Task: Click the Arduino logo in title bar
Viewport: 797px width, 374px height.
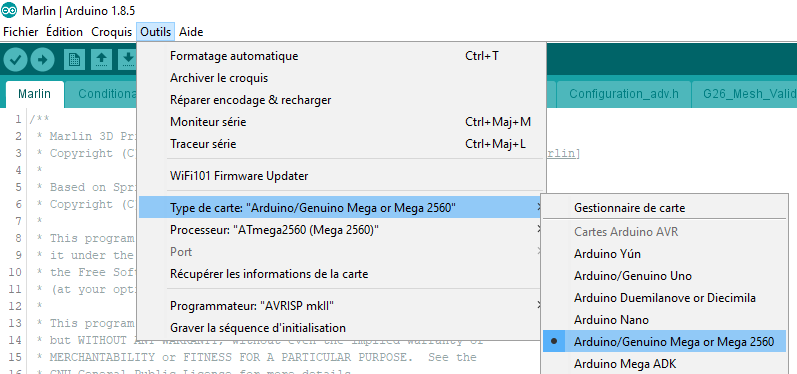Action: point(9,11)
